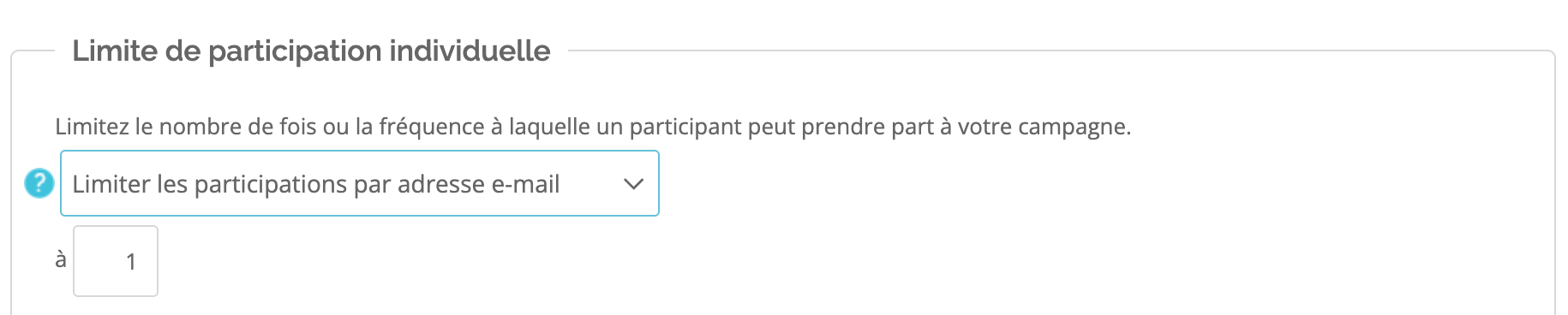Open the participation limit type dropdown
The height and width of the screenshot is (315, 1568).
coord(359,183)
